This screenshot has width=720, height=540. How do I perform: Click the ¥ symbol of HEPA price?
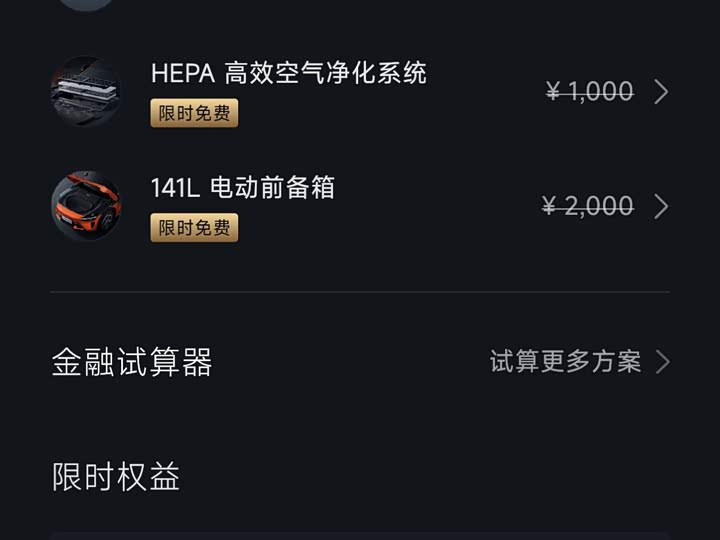[x=553, y=92]
